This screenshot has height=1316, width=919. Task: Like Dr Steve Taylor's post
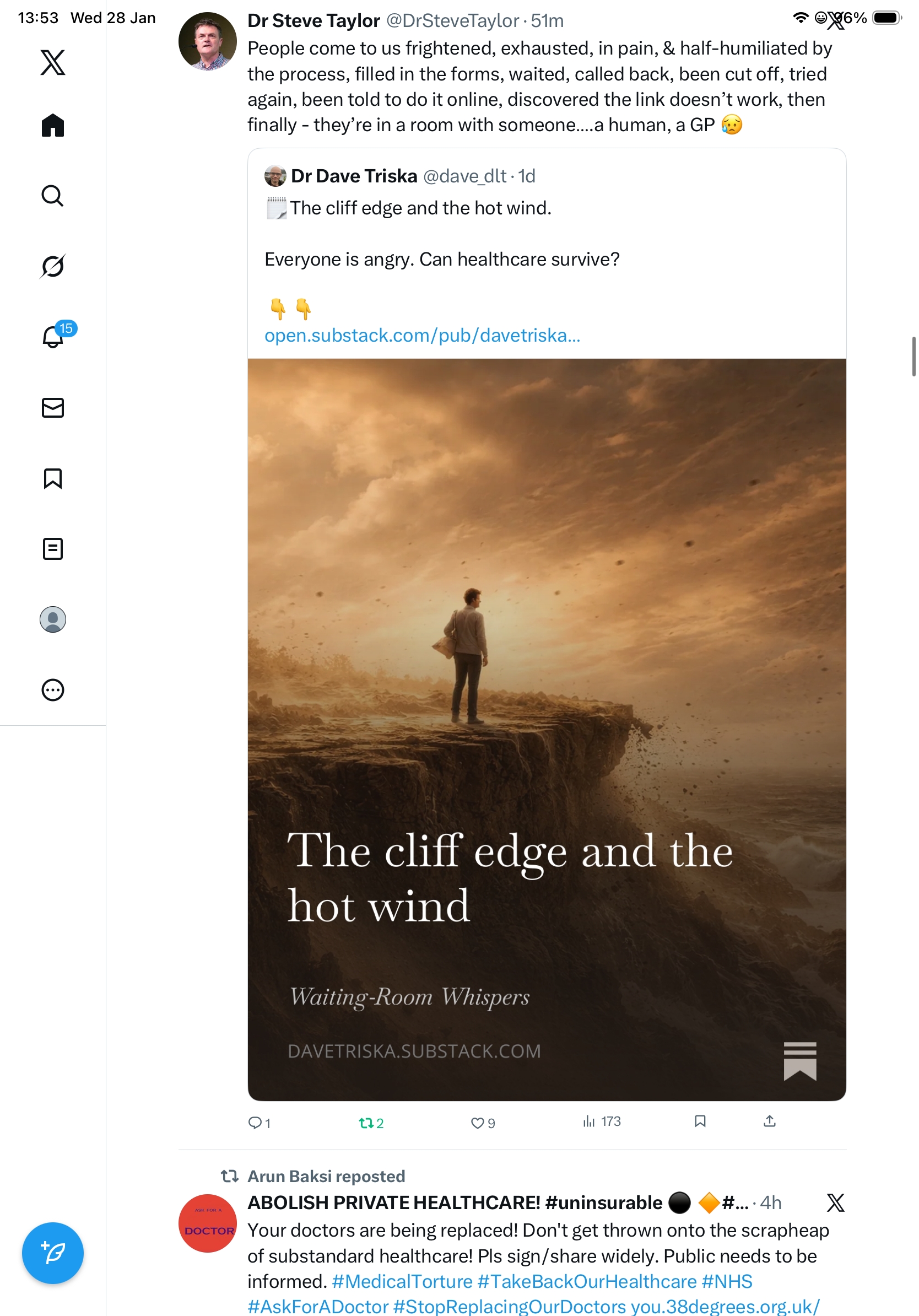(x=477, y=1122)
